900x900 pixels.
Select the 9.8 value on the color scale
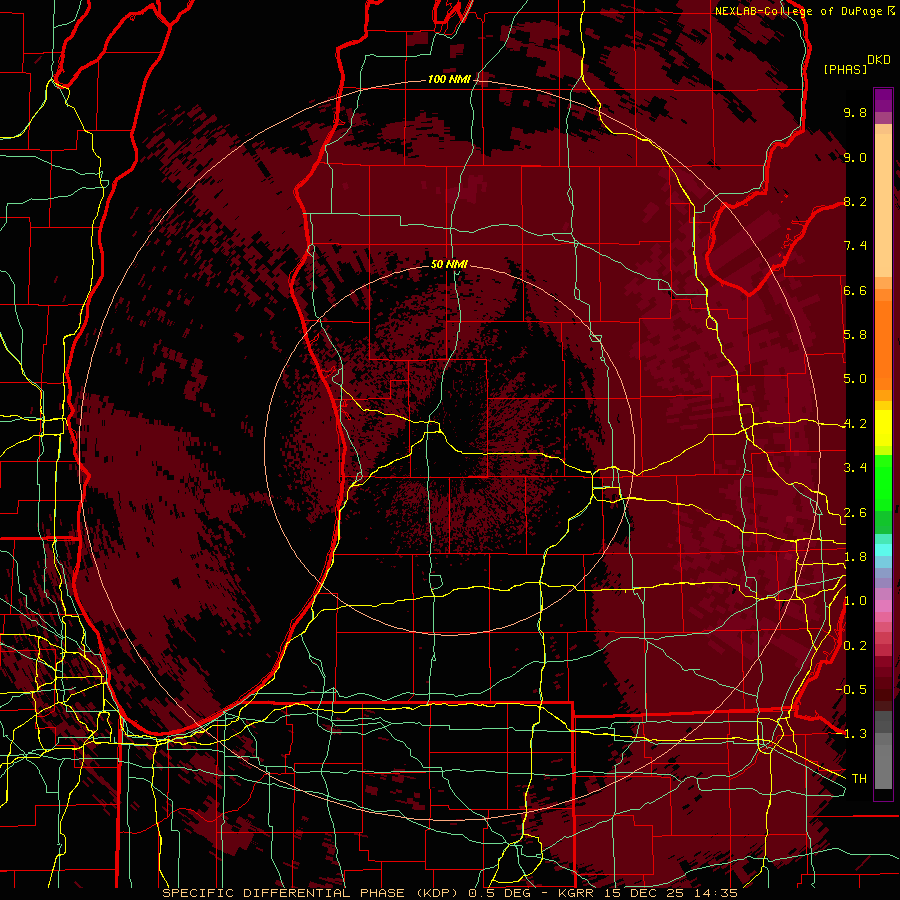point(855,112)
